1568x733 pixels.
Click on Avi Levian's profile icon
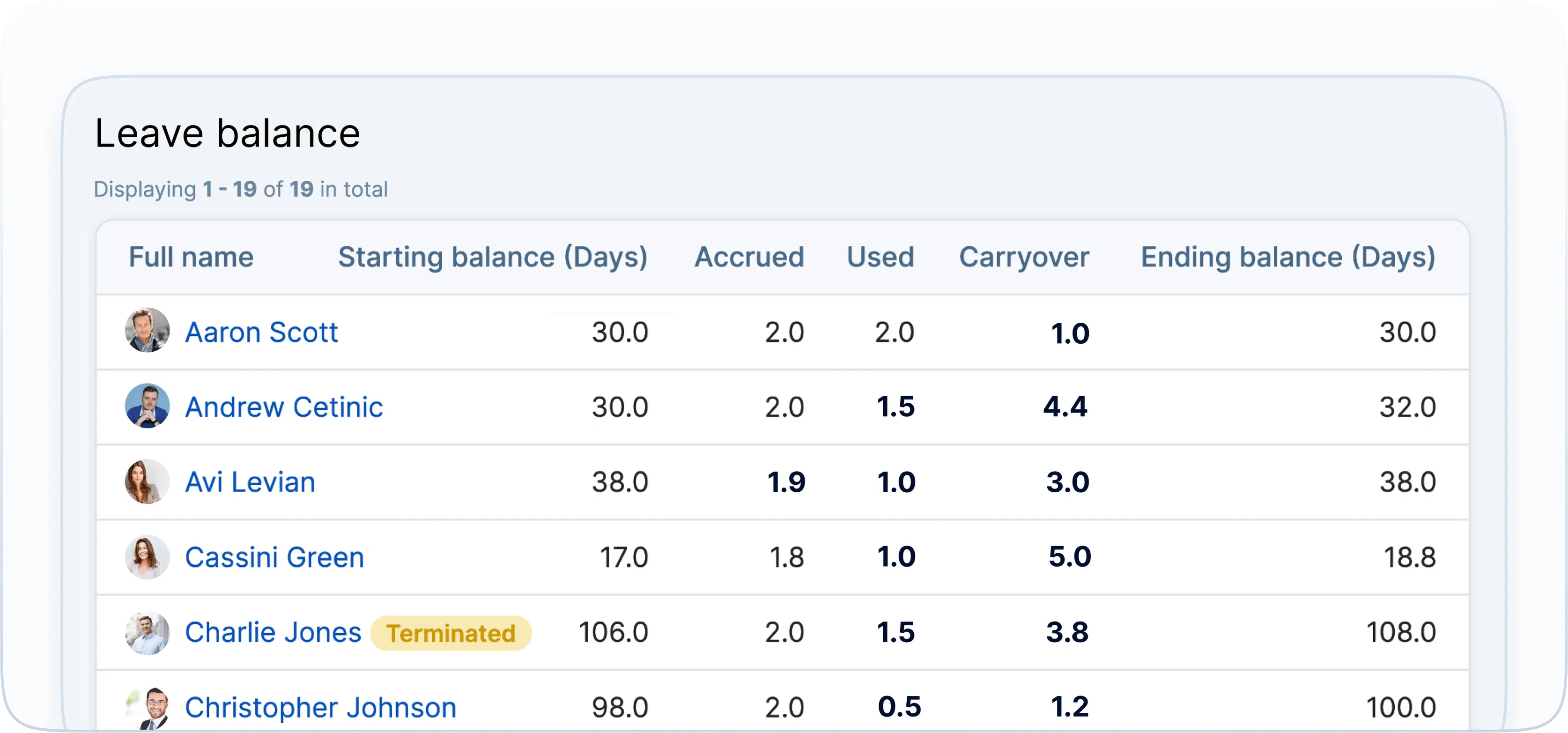pos(145,482)
